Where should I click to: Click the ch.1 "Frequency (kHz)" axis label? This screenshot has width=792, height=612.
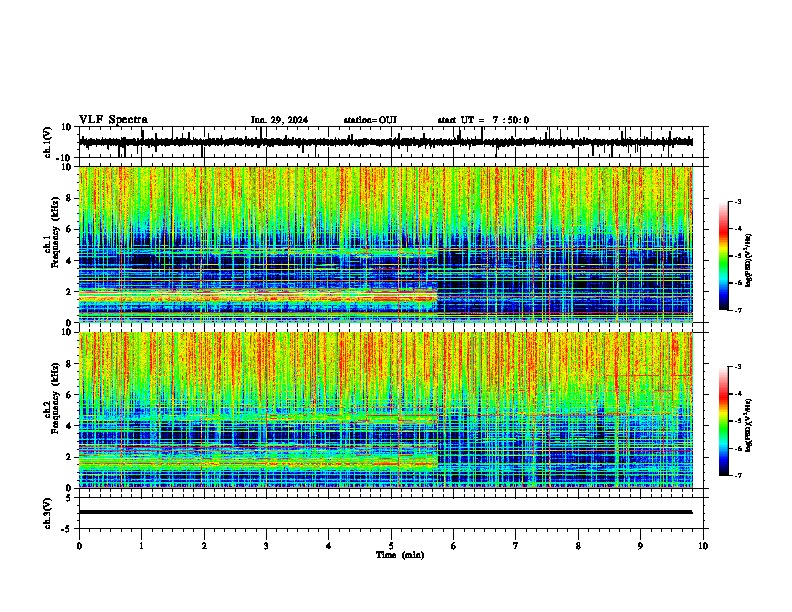click(x=55, y=232)
